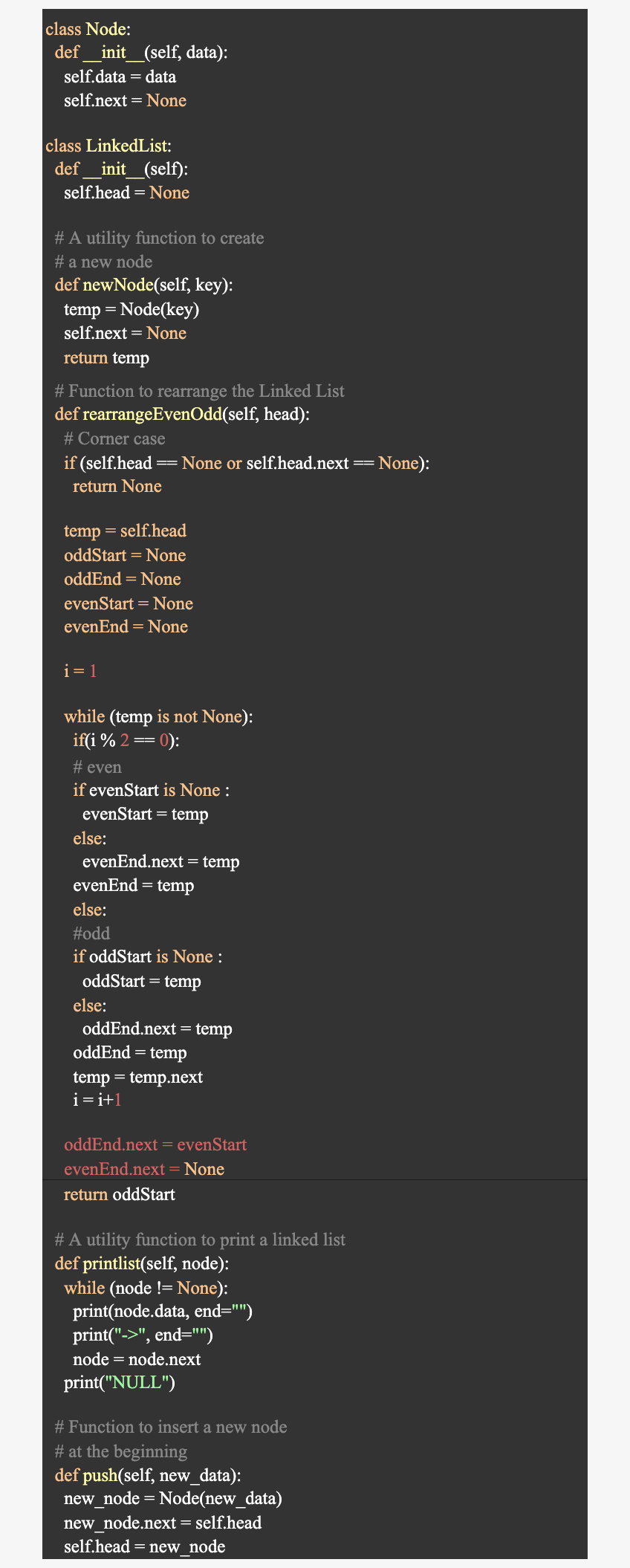The height and width of the screenshot is (1568, 630).
Task: Click the print("NULL") statement
Action: 120,1383
